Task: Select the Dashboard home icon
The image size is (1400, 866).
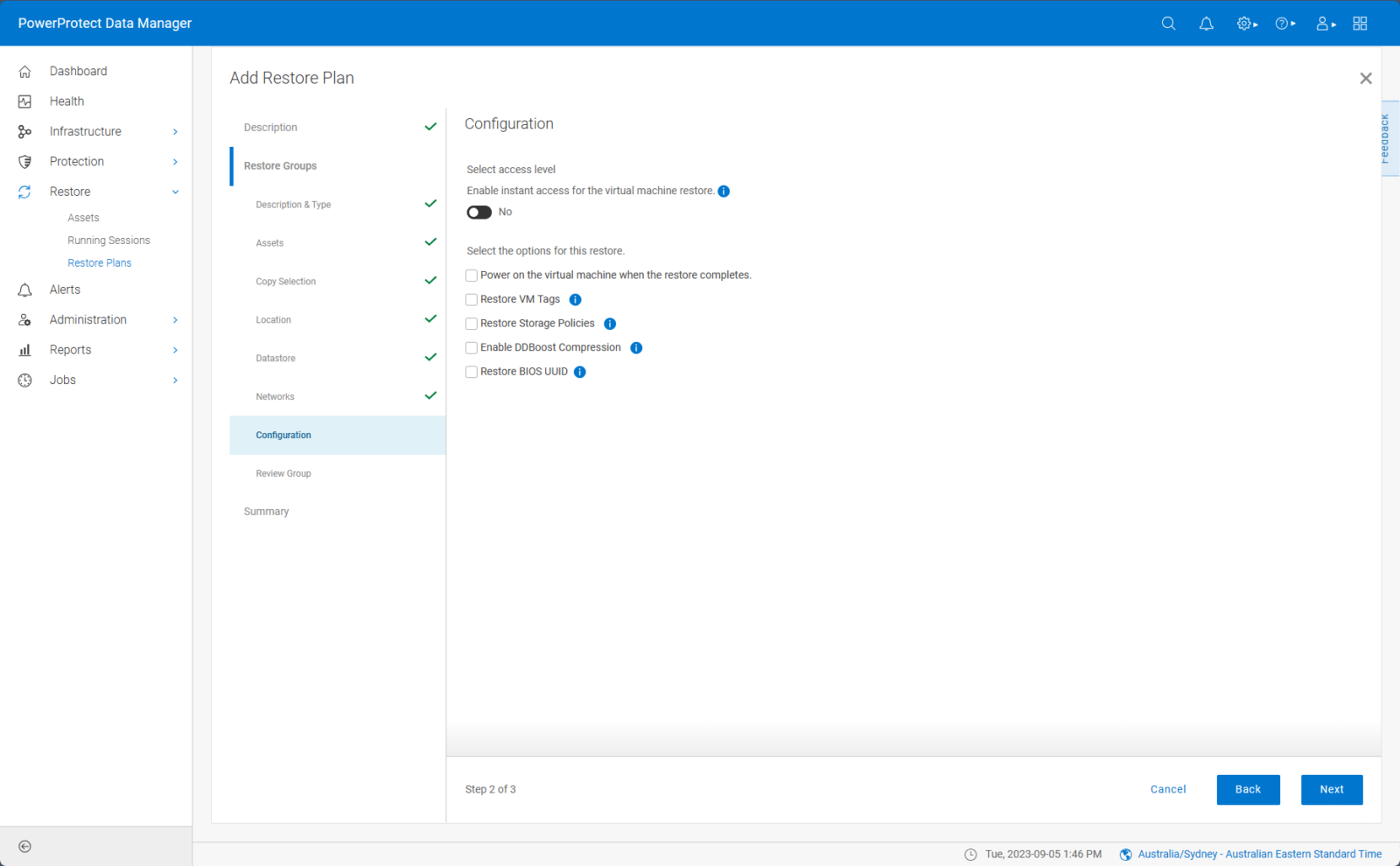Action: (24, 71)
